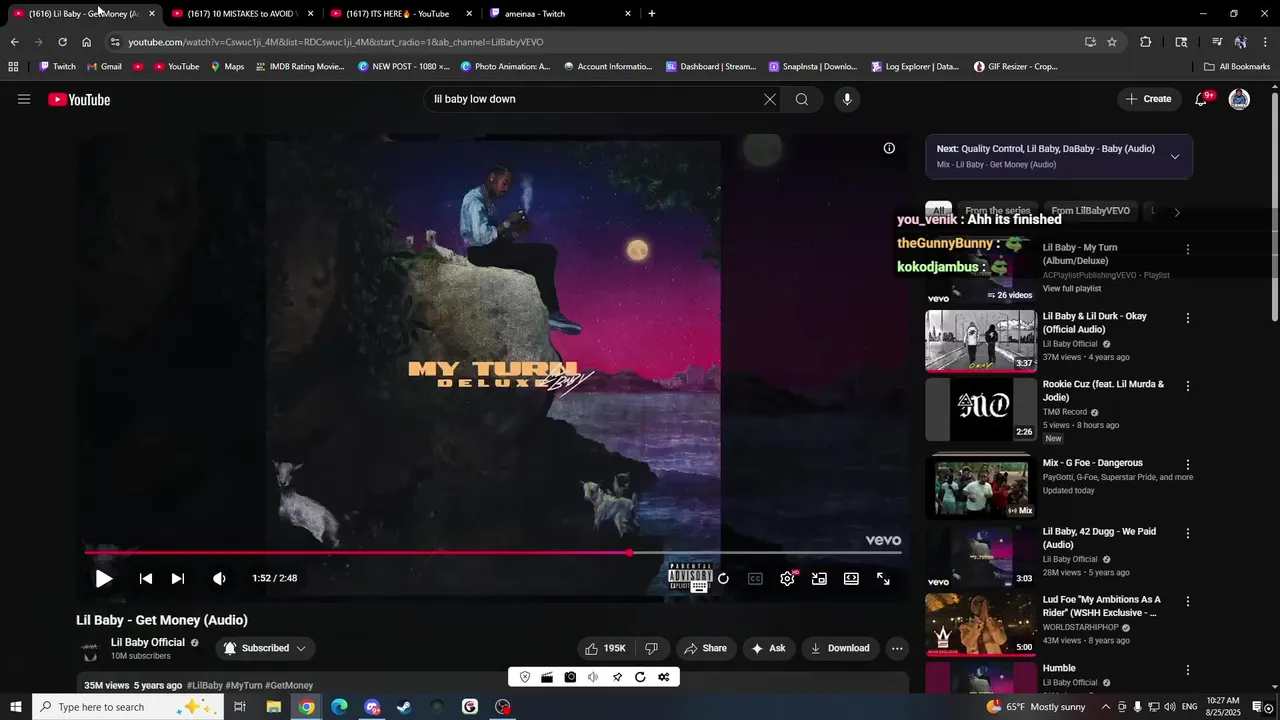Screen dimensions: 1280x720
Task: View full playlist link
Action: pos(1072,288)
